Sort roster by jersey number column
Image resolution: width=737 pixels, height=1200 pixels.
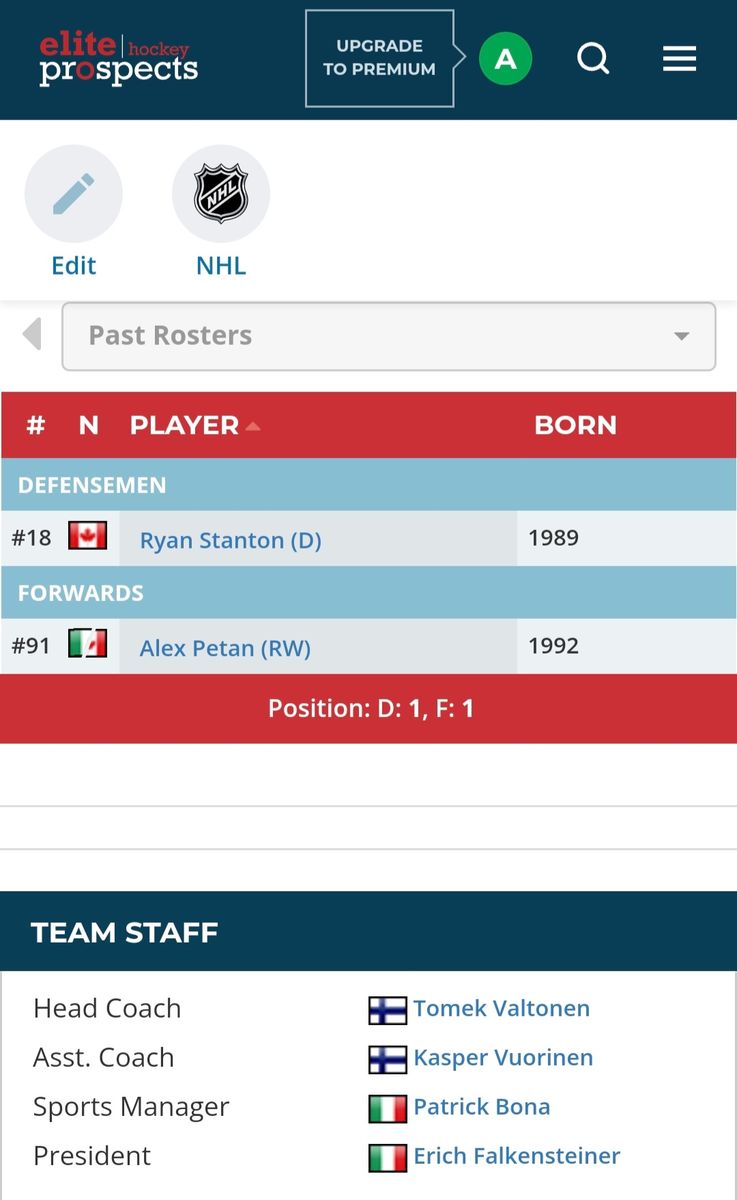click(x=36, y=425)
